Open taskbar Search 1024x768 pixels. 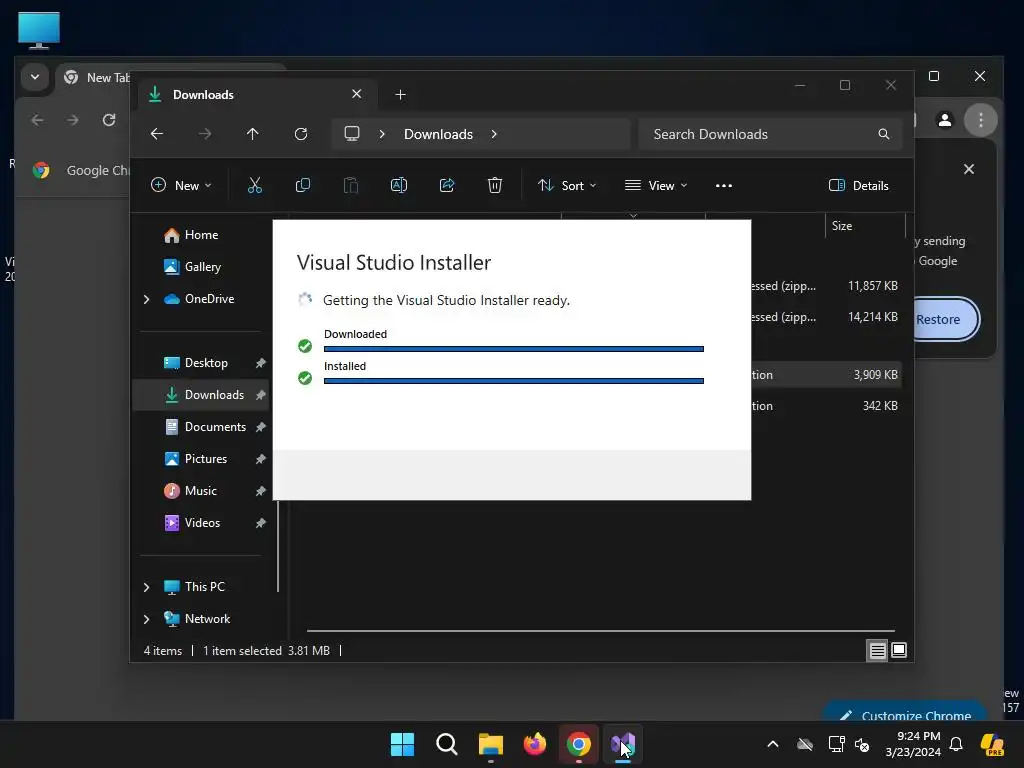click(x=447, y=744)
